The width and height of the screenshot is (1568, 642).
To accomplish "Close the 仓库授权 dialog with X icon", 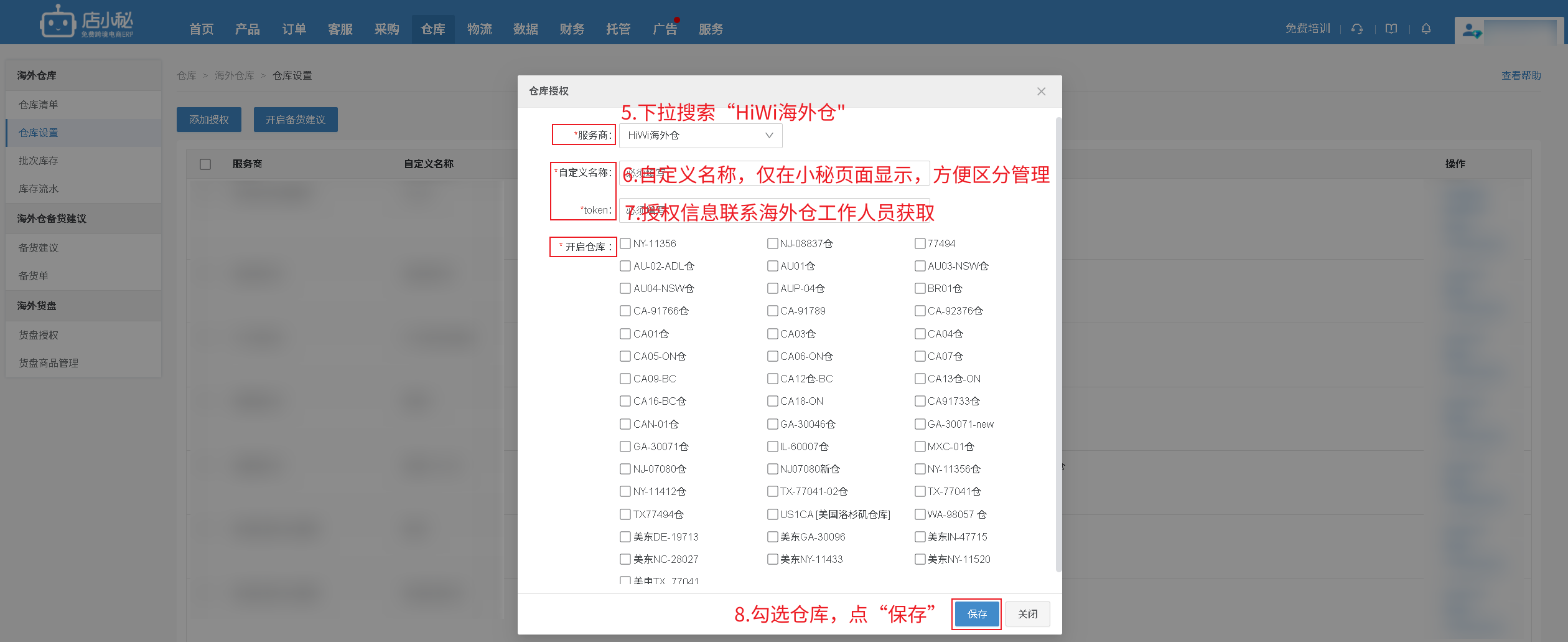I will coord(1041,92).
